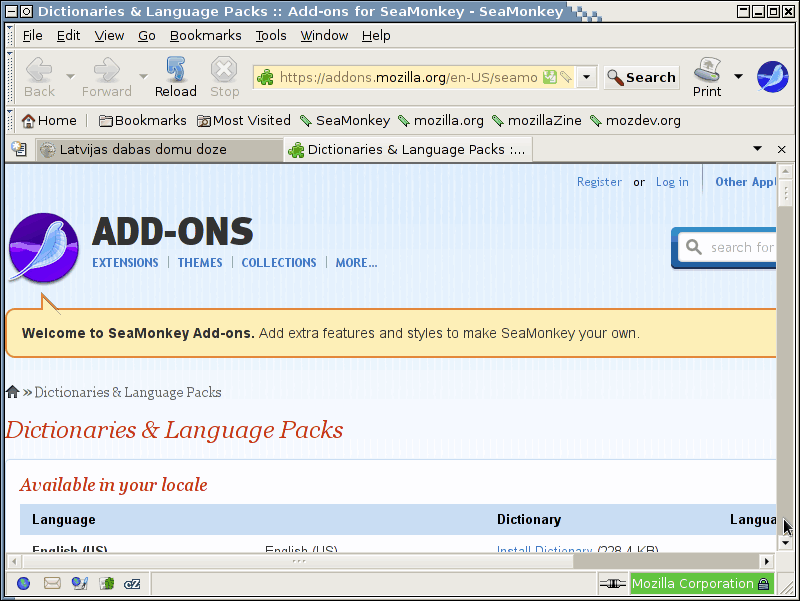Open the Bookmarks menu
This screenshot has height=601, width=800.
coord(206,36)
